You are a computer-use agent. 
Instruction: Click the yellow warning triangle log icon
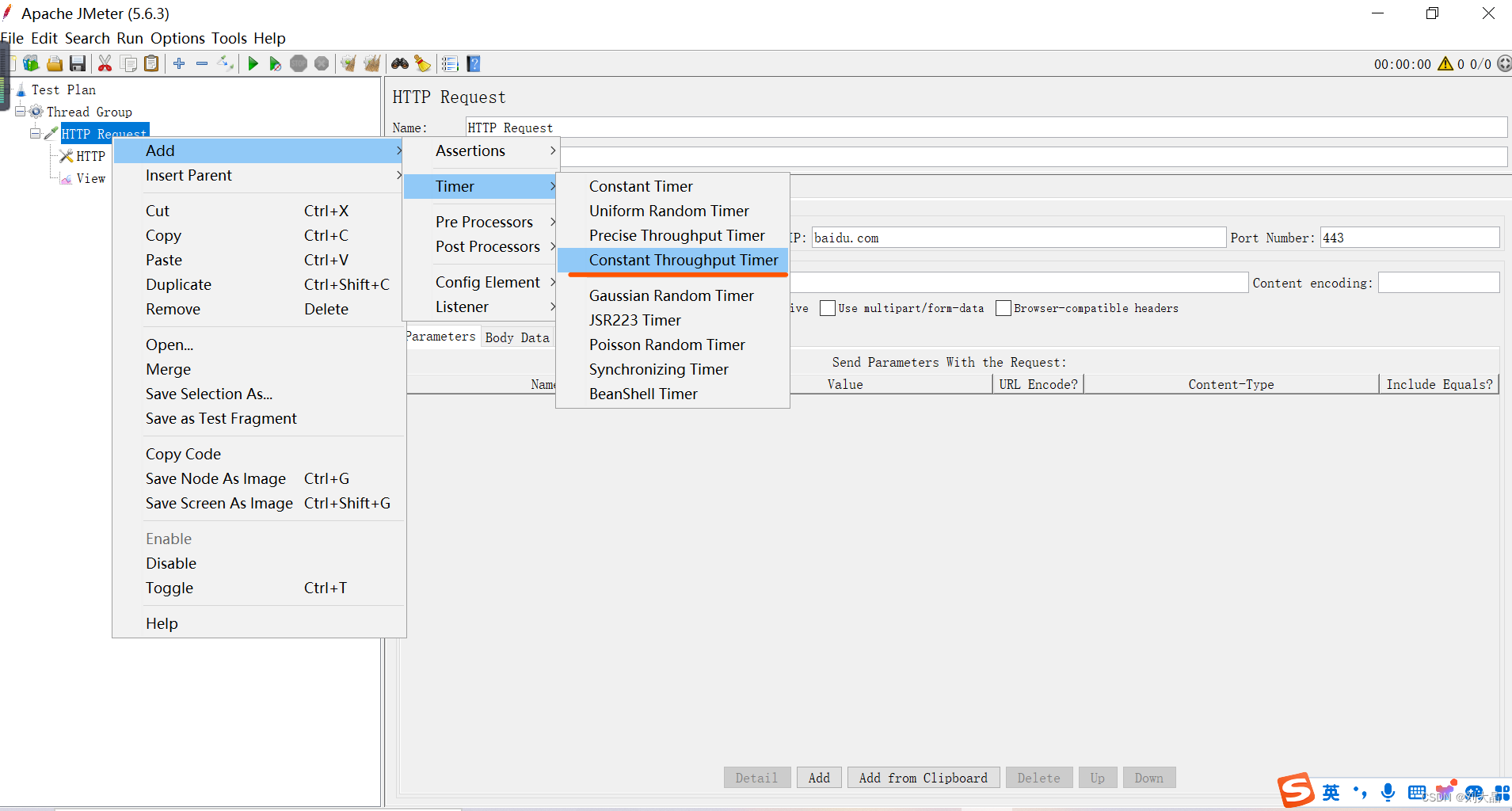[x=1445, y=63]
